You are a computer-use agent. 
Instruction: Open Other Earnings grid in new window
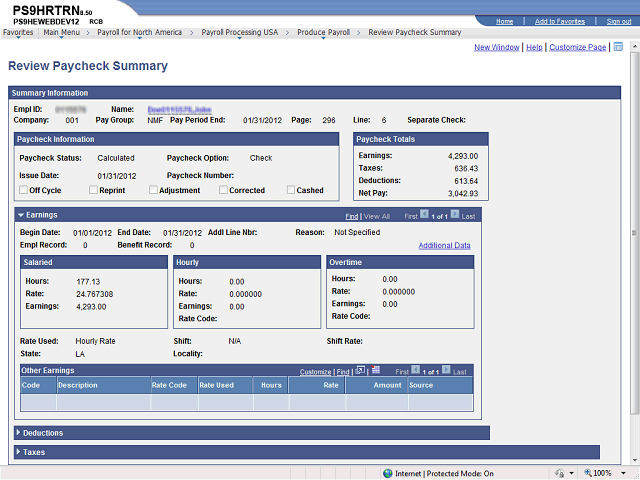(360, 370)
